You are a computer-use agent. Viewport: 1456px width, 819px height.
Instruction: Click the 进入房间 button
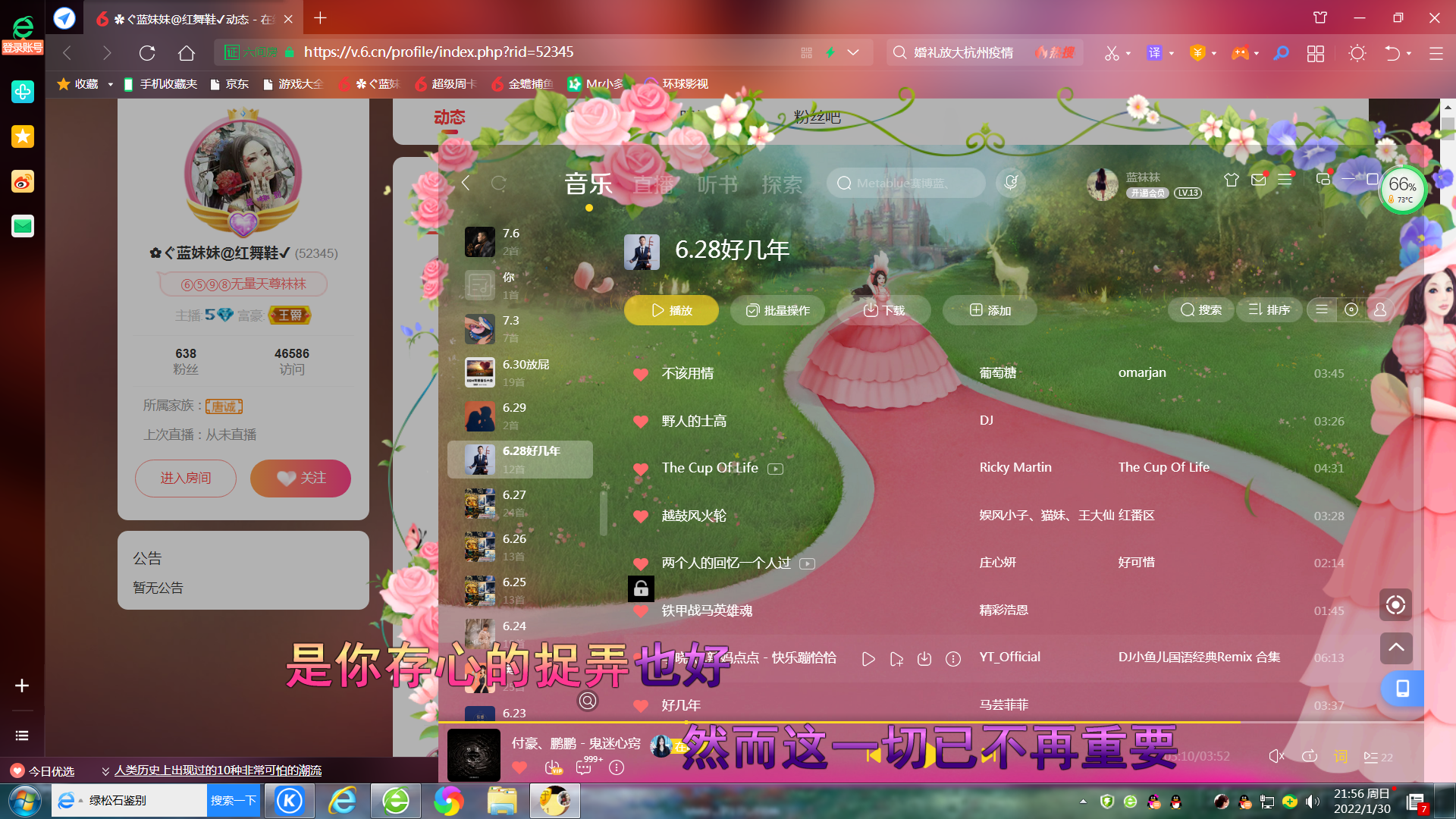(x=186, y=479)
